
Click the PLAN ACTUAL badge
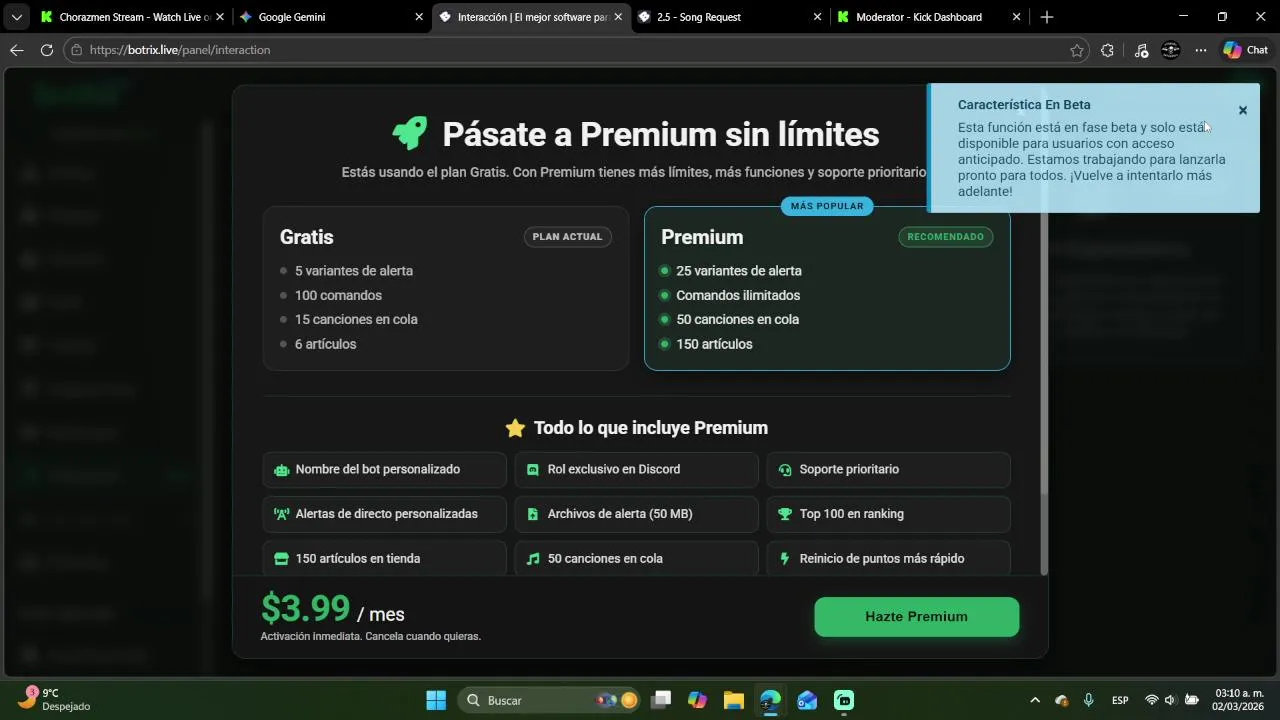click(567, 237)
